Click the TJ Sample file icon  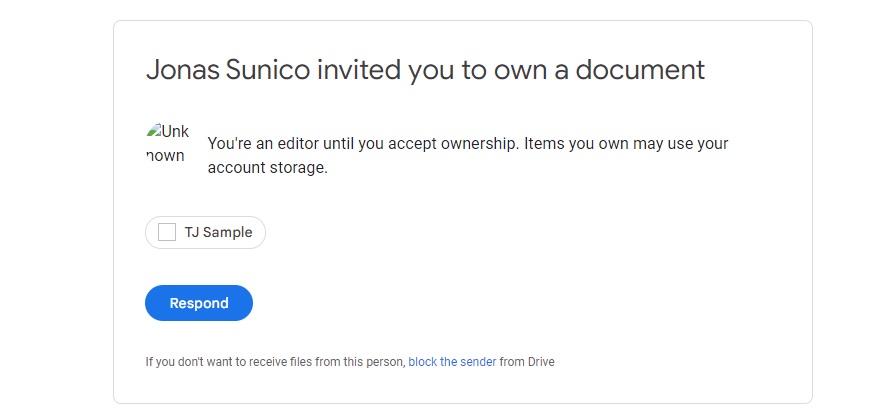(167, 233)
